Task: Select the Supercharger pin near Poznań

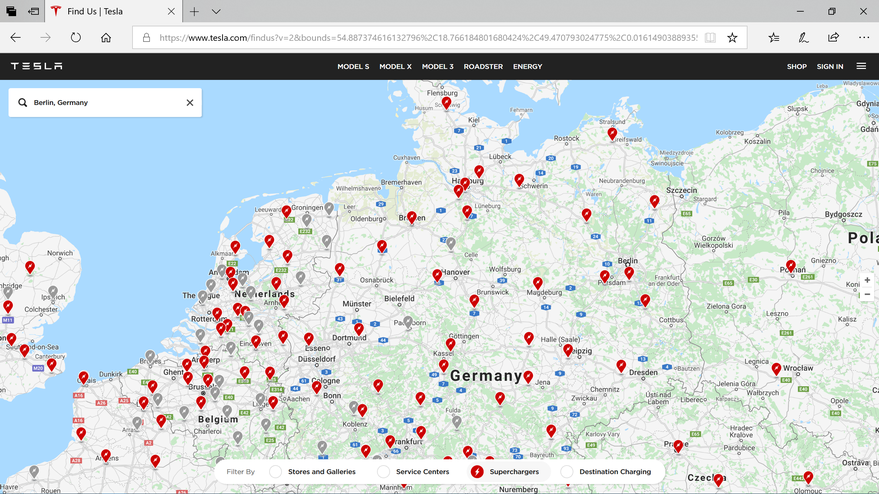Action: pyautogui.click(x=790, y=266)
